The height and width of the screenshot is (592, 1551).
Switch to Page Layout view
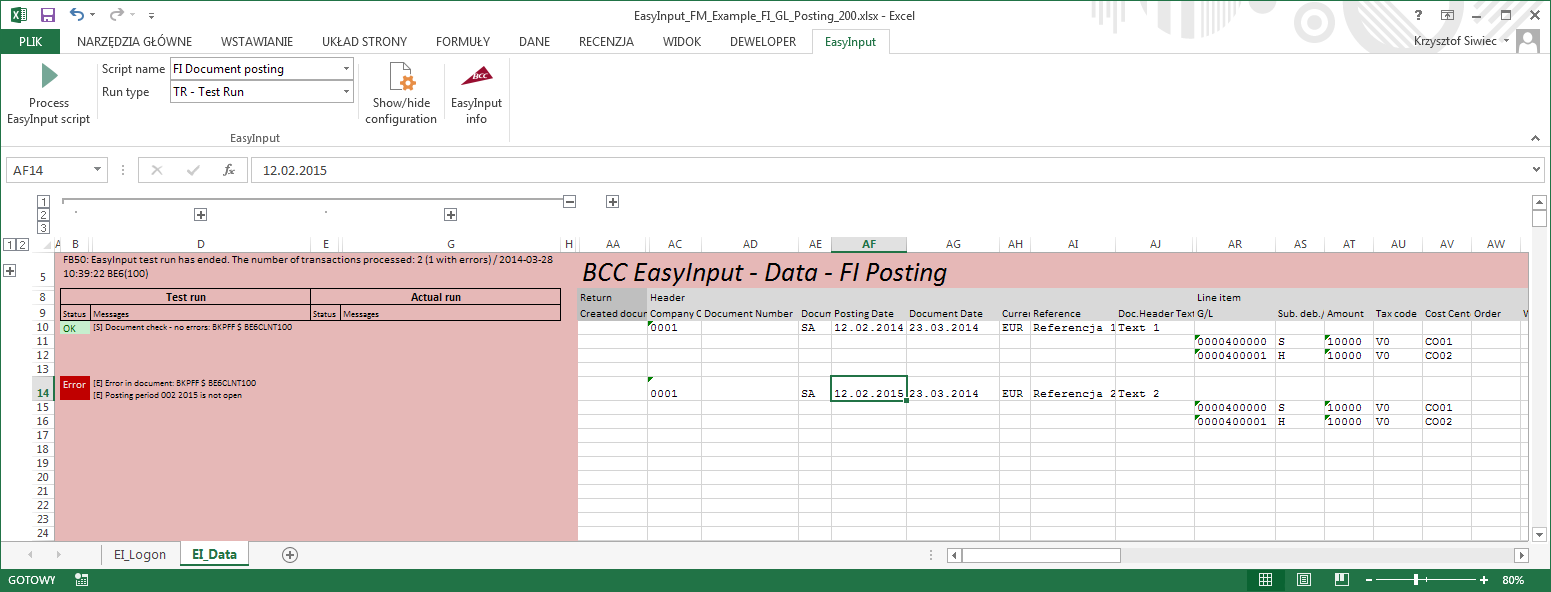1303,580
